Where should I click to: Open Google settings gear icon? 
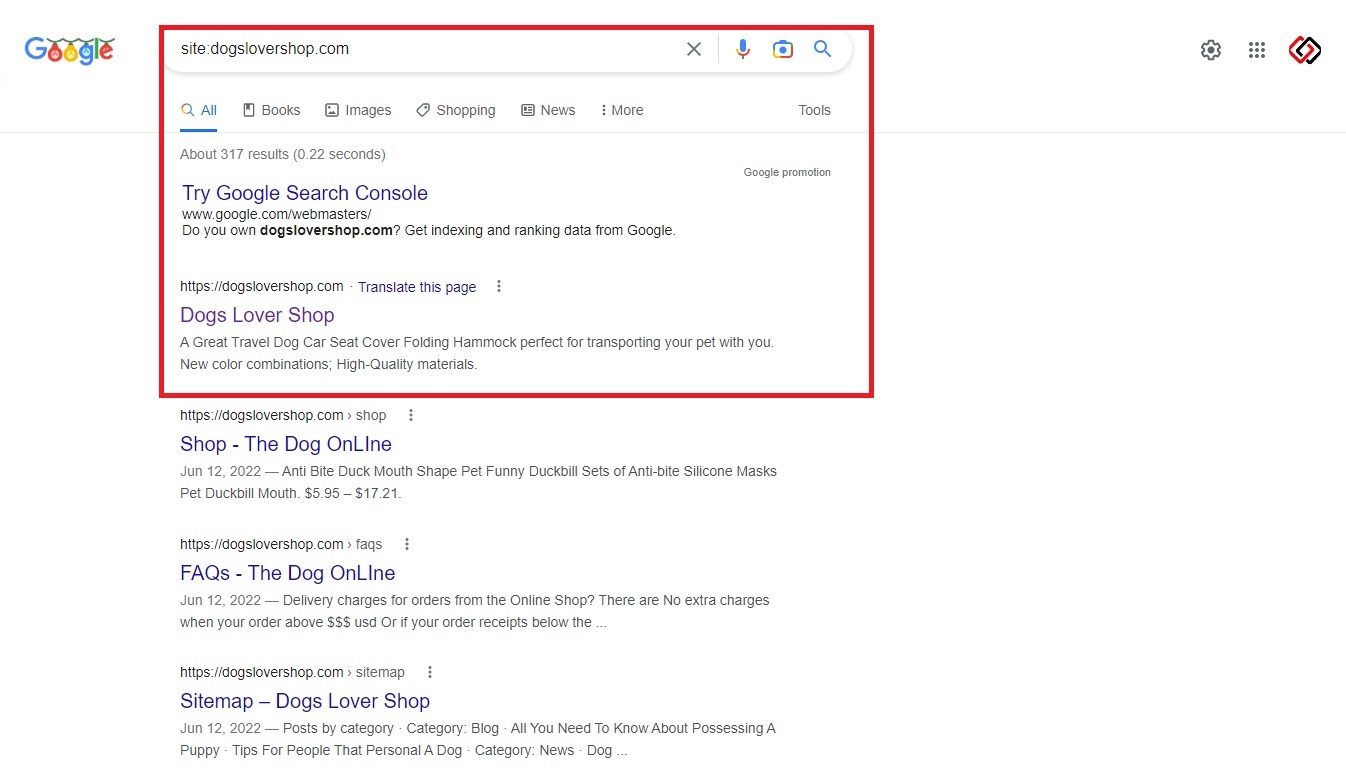1211,50
